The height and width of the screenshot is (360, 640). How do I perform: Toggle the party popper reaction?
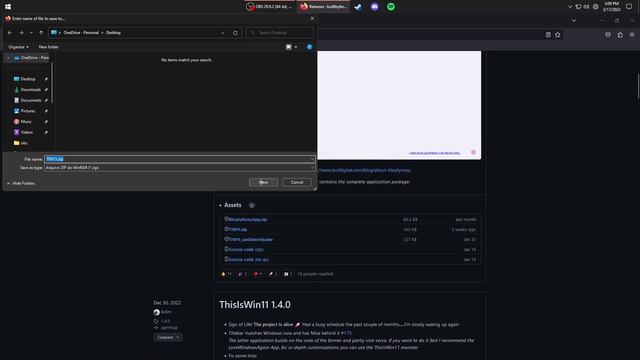click(x=242, y=274)
